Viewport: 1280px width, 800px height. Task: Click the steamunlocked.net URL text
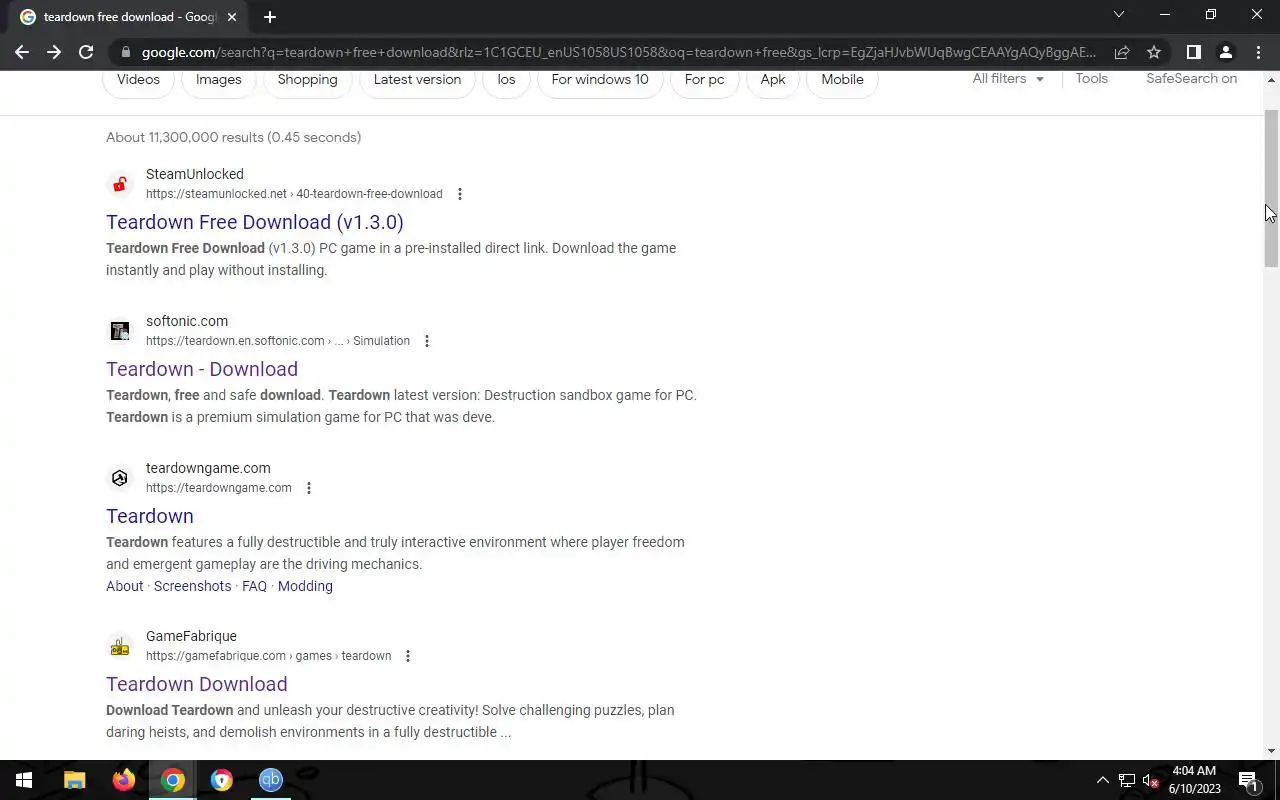tap(294, 194)
